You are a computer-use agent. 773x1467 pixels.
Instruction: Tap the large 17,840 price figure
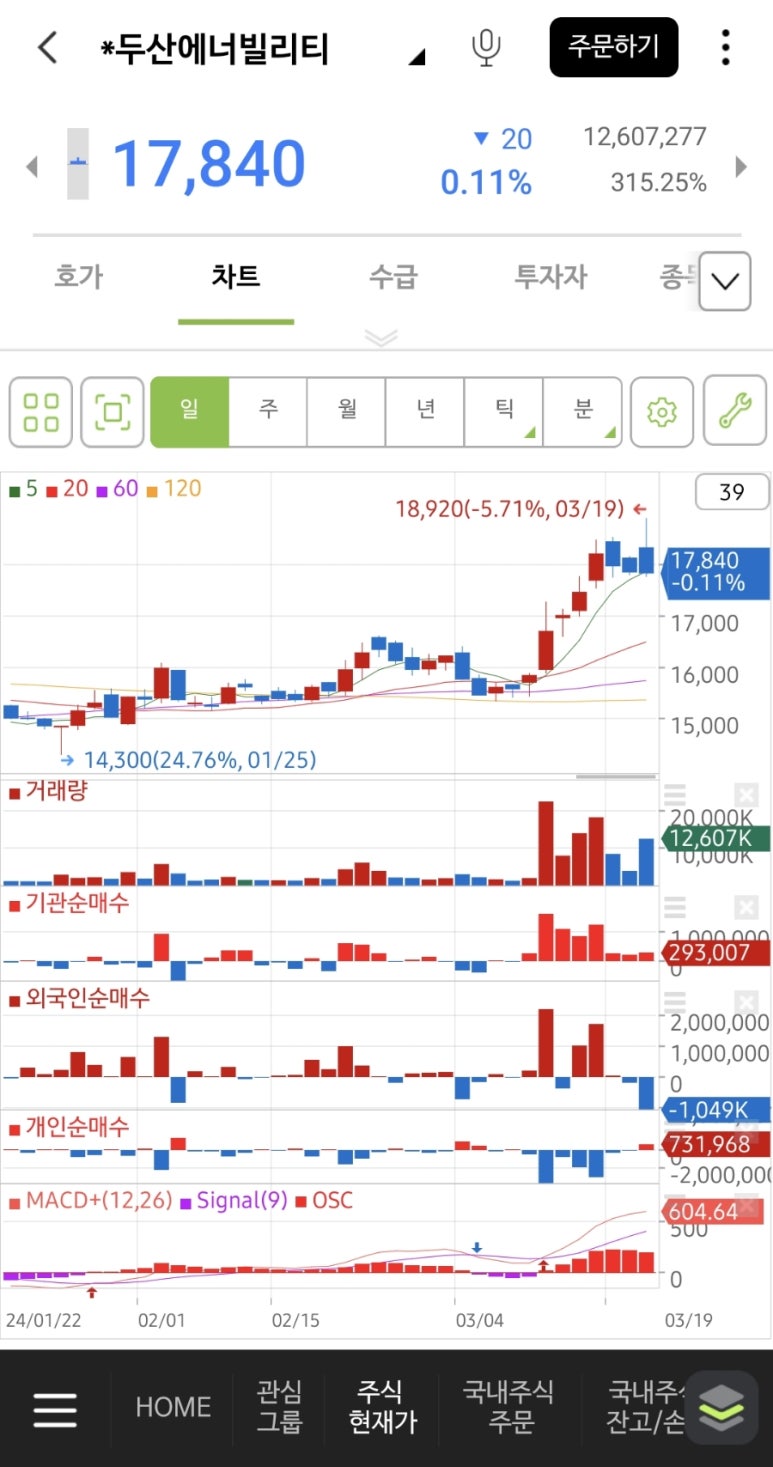point(208,163)
